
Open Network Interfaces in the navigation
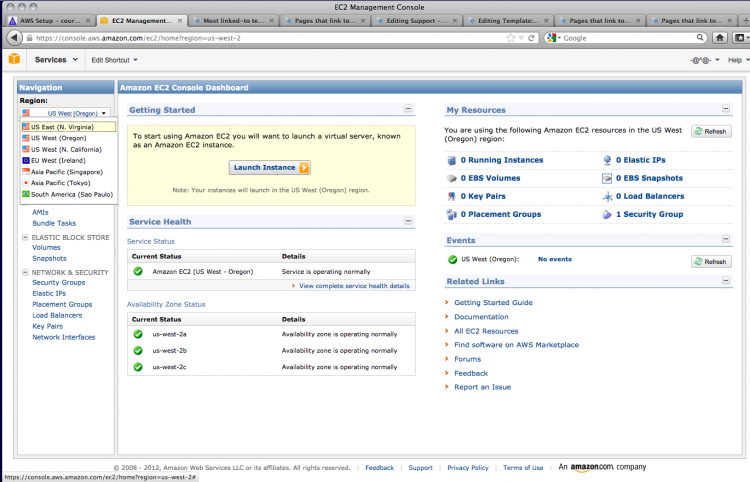coord(64,337)
